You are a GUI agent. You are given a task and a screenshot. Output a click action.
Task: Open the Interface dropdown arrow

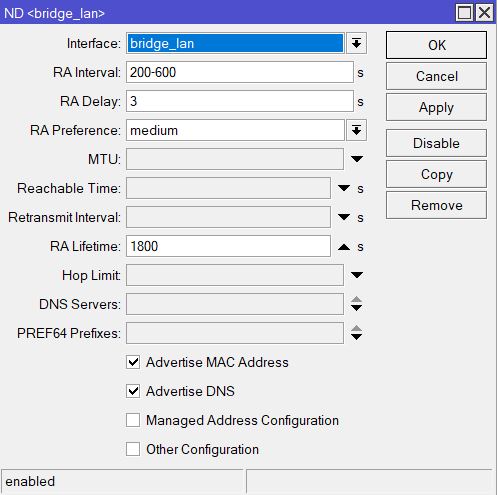pos(356,43)
